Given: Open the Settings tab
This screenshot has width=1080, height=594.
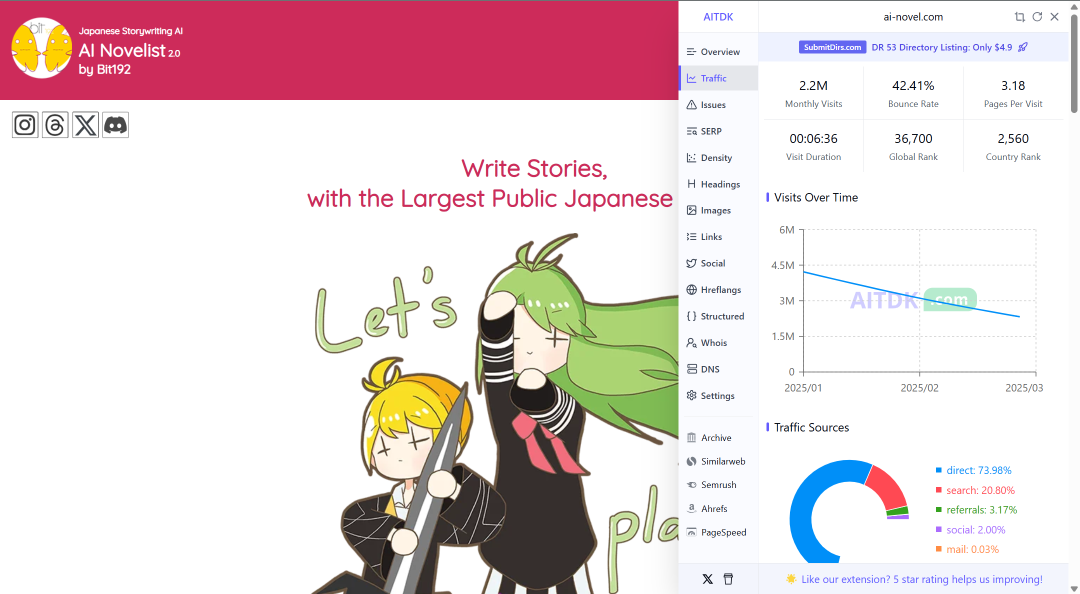Looking at the screenshot, I should (718, 396).
